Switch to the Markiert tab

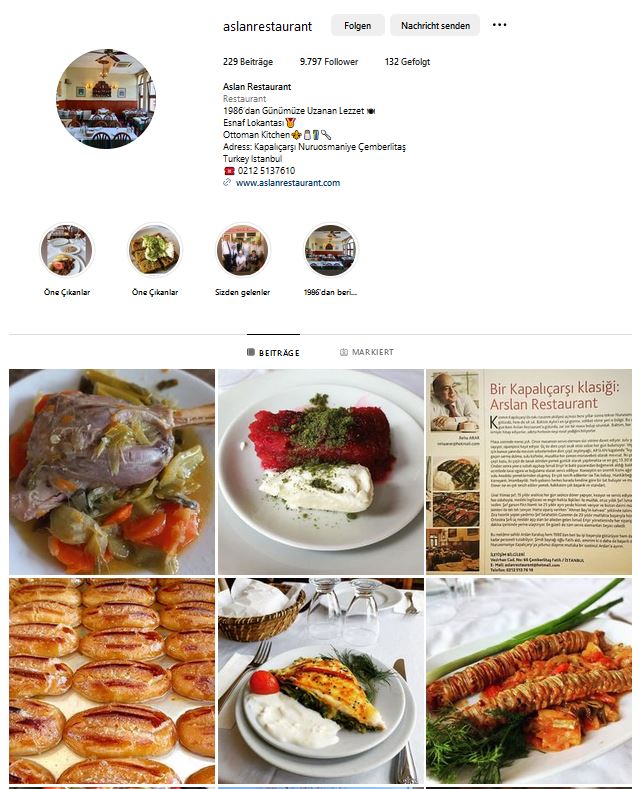coord(367,352)
